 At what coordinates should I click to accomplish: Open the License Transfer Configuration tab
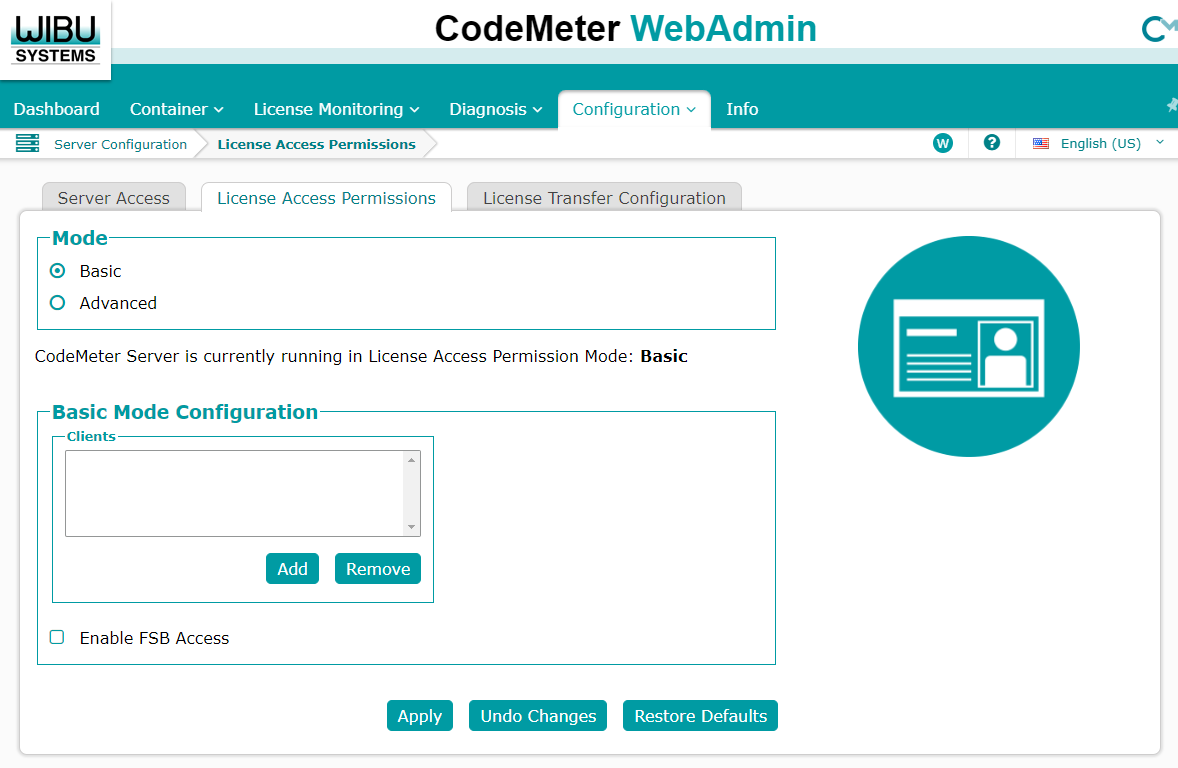604,198
